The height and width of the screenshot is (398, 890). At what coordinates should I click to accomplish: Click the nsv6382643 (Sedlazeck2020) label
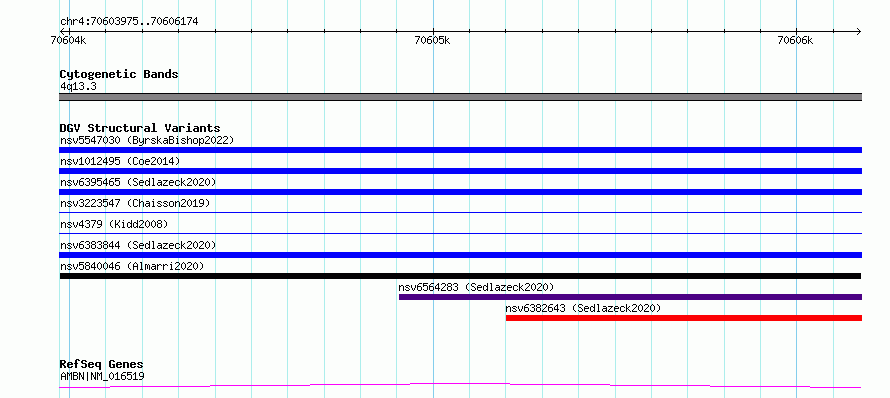click(x=583, y=308)
